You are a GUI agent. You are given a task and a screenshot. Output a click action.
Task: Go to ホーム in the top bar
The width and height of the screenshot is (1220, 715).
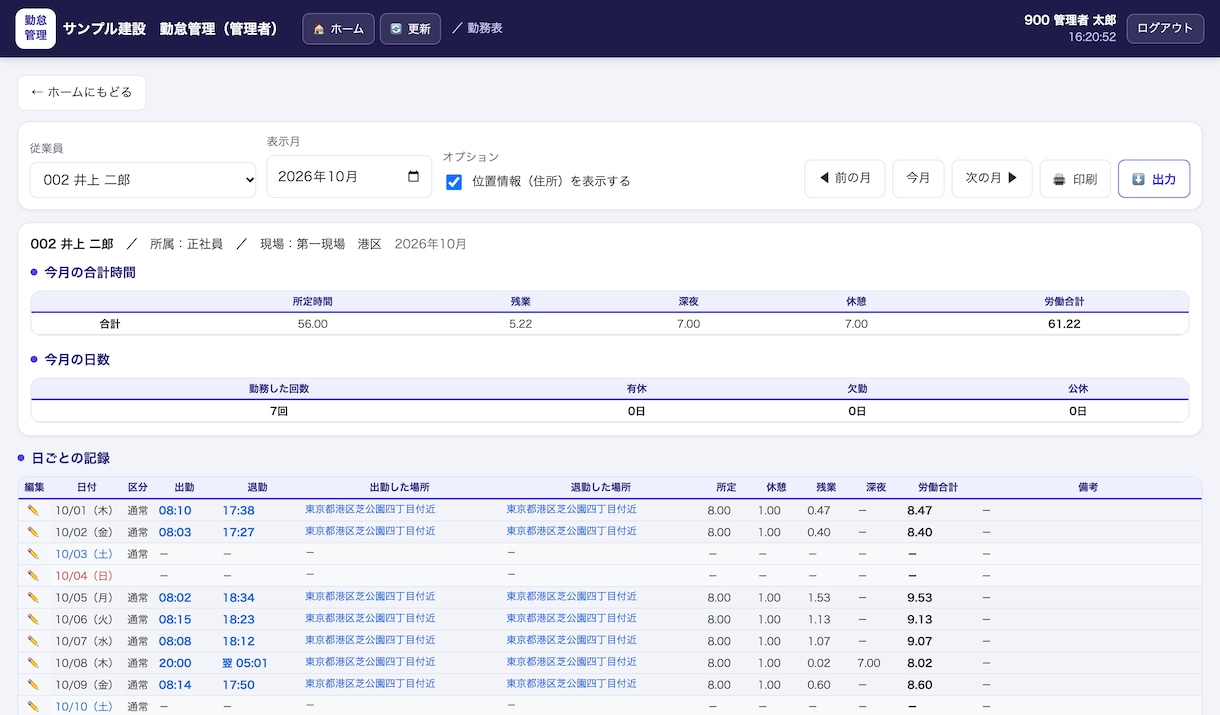(x=339, y=29)
